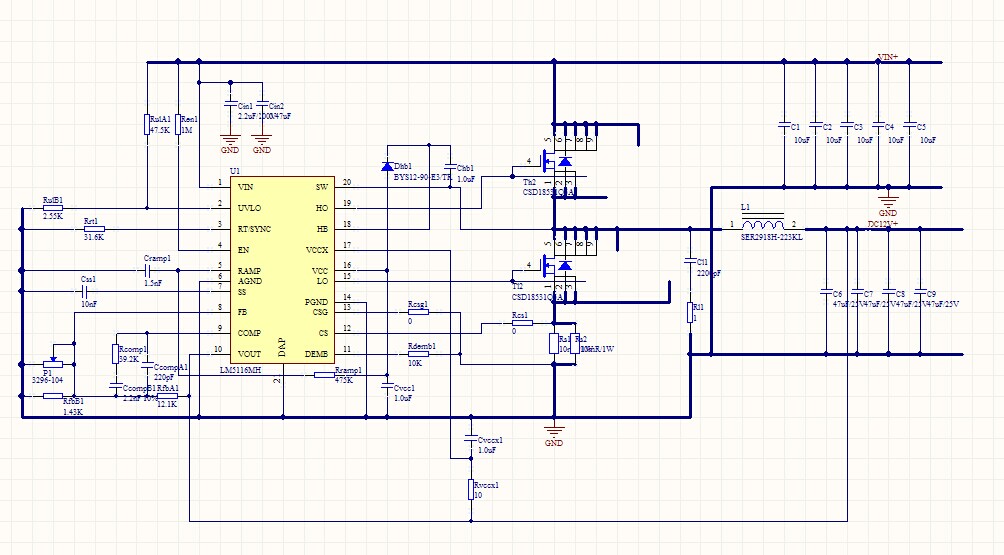Select resistor Rrt1 31.6K
The width and height of the screenshot is (1004, 555).
tap(94, 229)
